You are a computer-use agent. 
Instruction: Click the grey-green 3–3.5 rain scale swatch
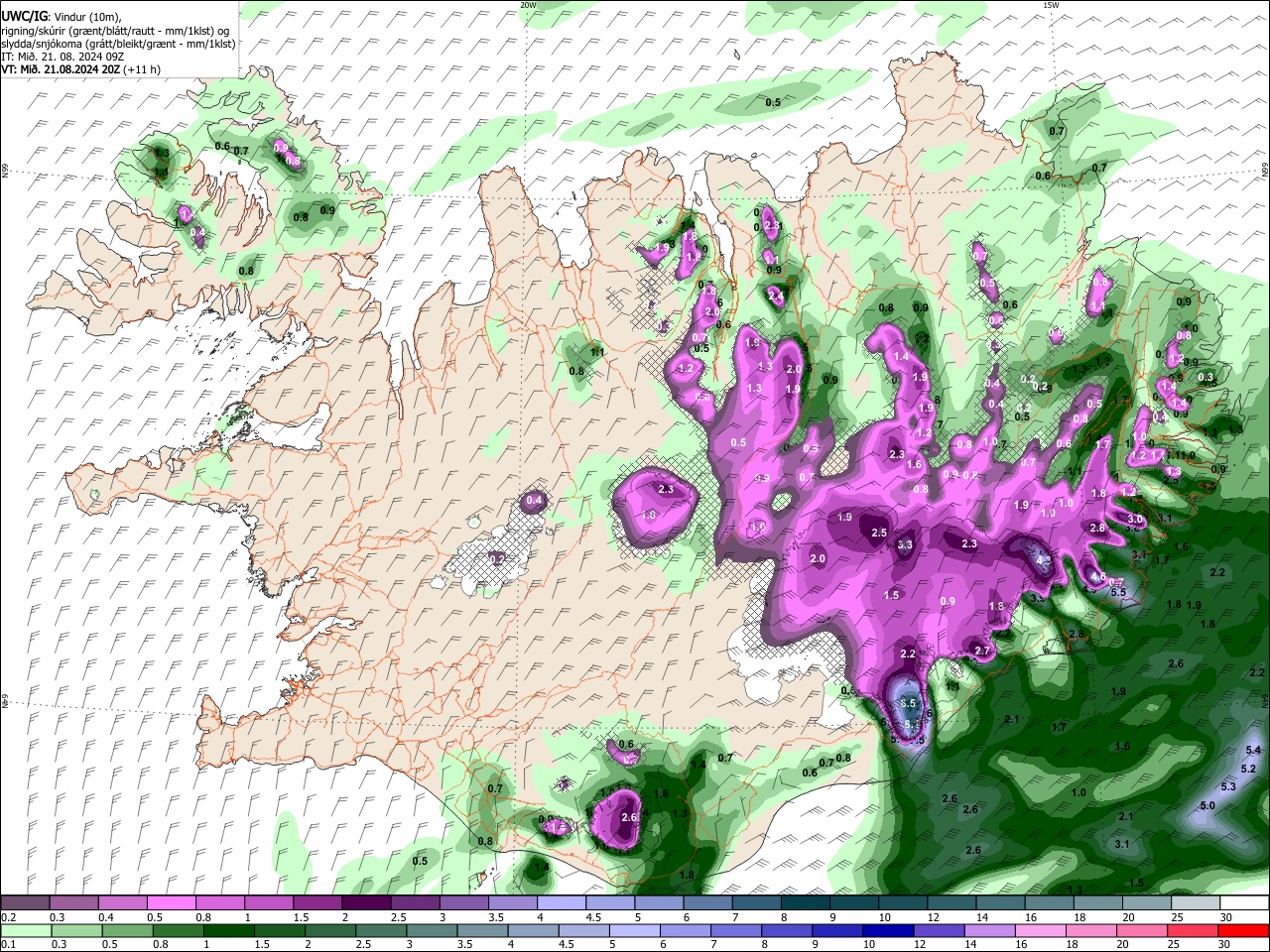tap(432, 930)
